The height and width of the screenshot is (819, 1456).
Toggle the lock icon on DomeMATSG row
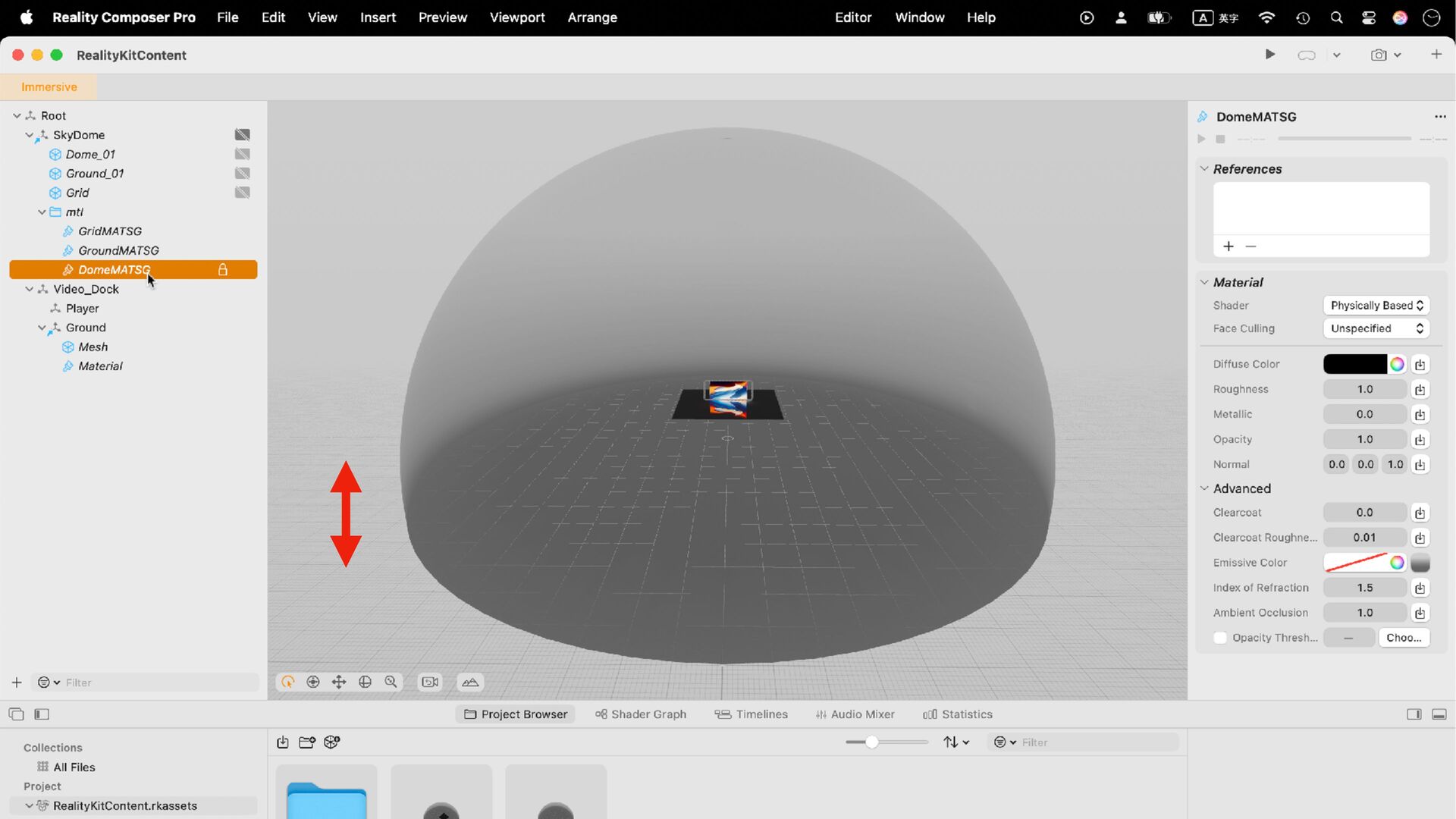pos(223,270)
